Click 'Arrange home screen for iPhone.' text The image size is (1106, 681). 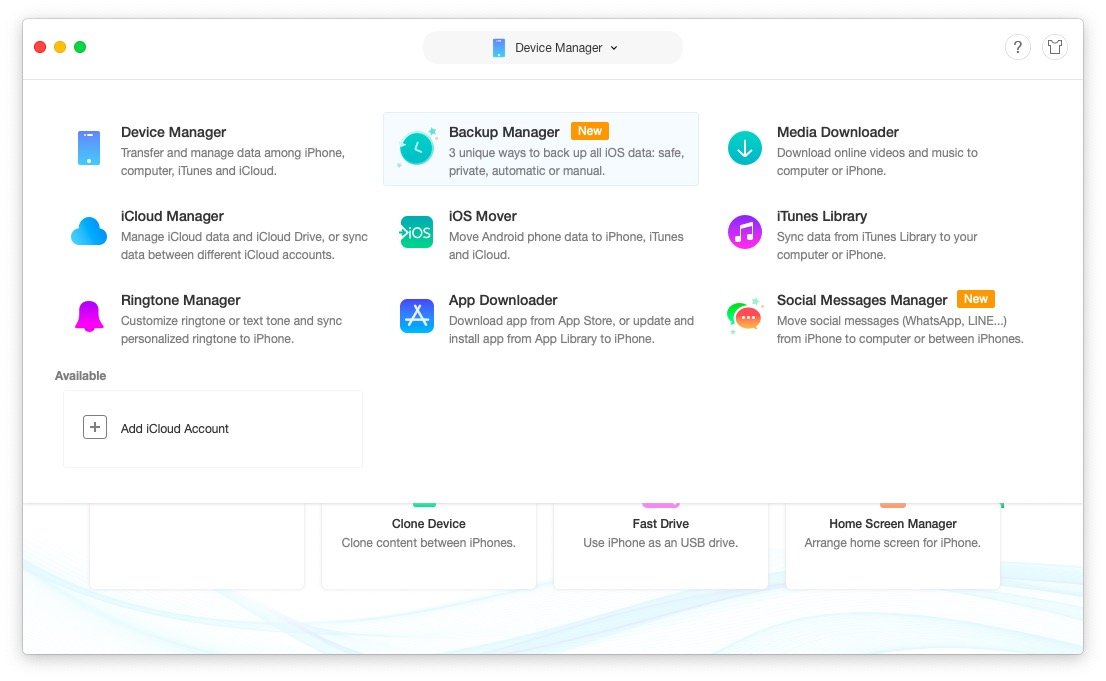tap(893, 543)
